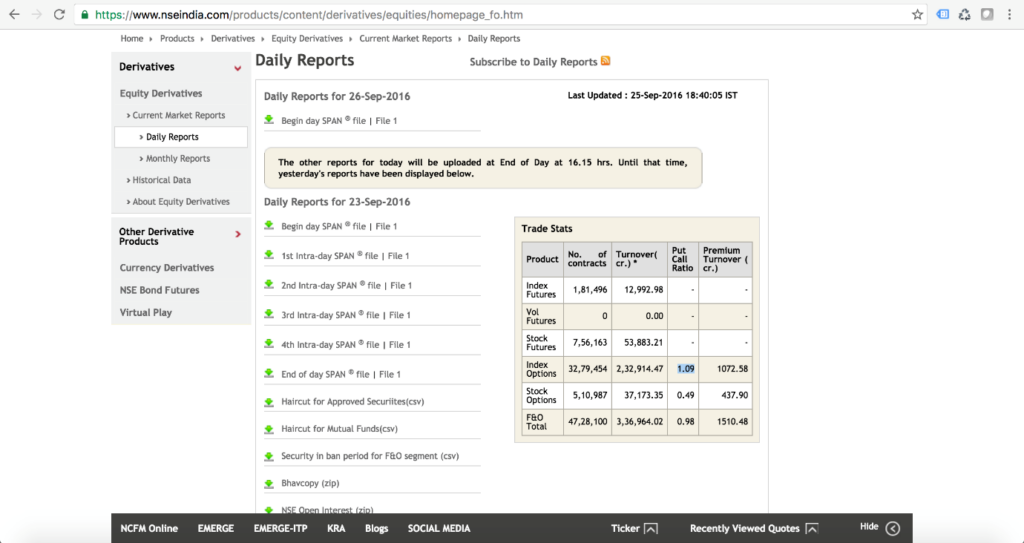Expand Other Derivative Products section
1024x543 pixels.
[238, 234]
